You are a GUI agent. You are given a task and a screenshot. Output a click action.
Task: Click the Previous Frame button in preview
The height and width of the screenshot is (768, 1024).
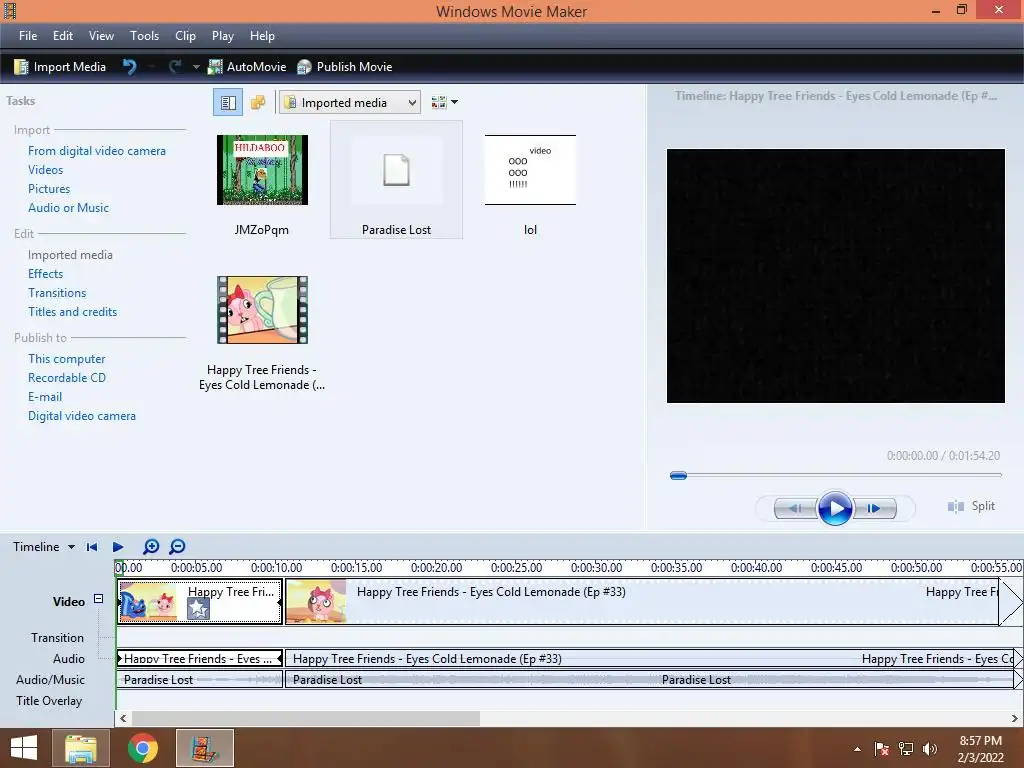(x=796, y=508)
